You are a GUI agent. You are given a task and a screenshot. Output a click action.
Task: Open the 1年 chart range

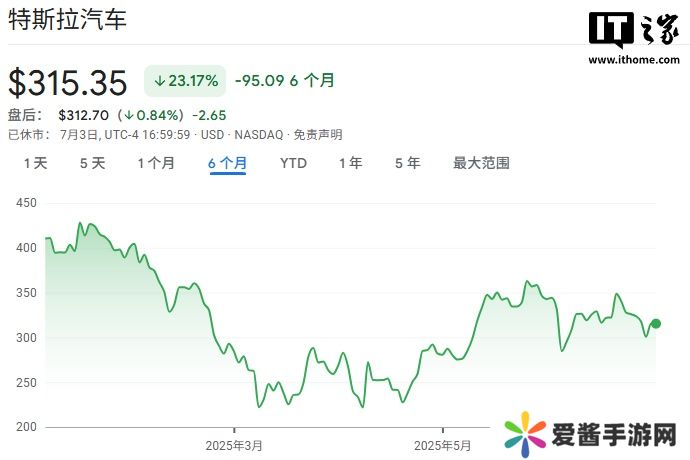(350, 163)
